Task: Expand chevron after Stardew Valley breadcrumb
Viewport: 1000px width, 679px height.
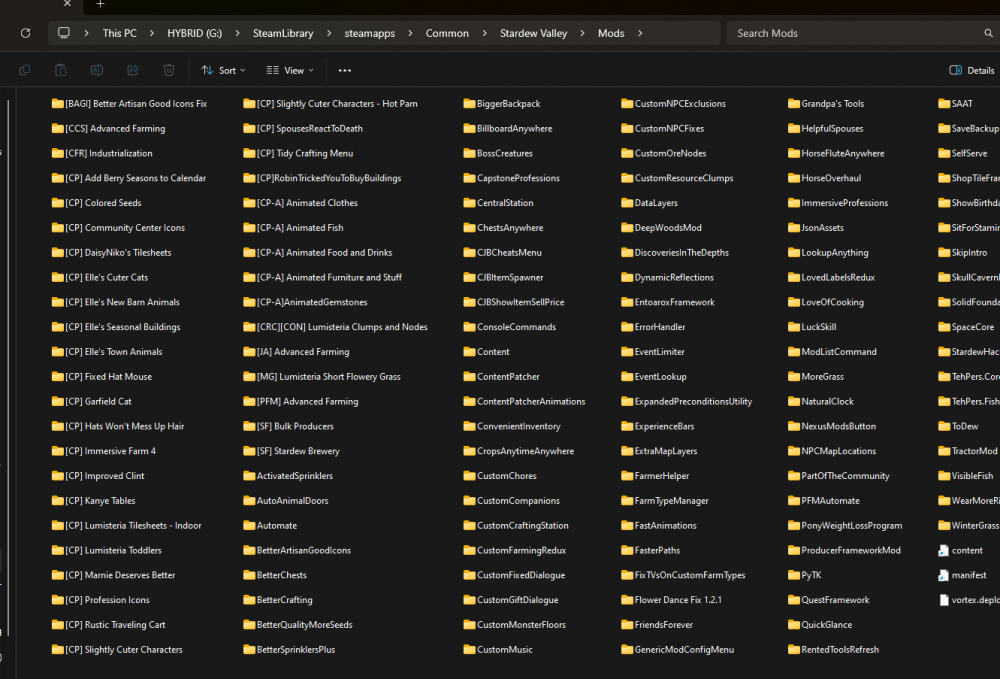Action: pyautogui.click(x=582, y=33)
